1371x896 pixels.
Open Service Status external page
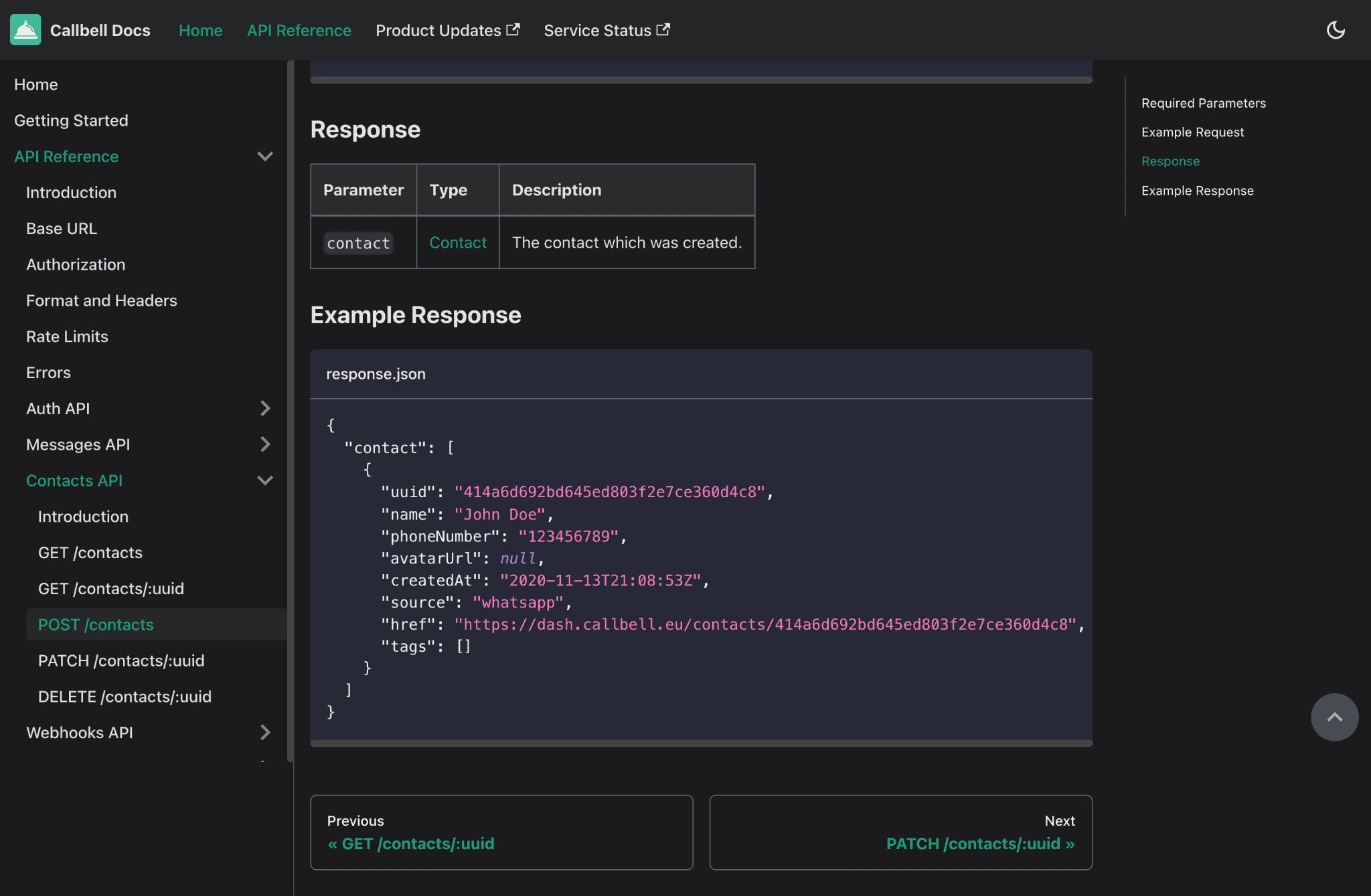pyautogui.click(x=607, y=29)
